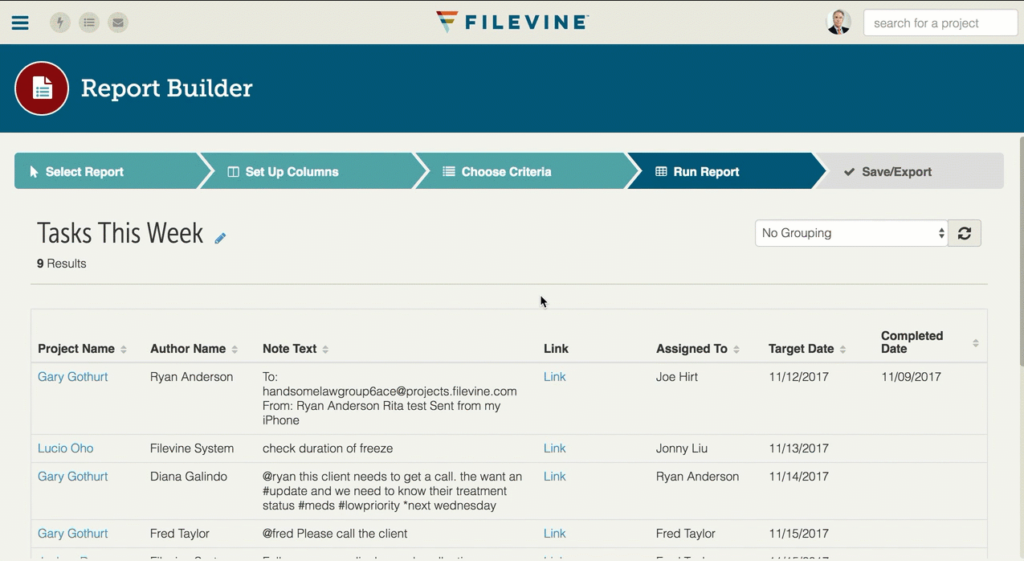The image size is (1024, 561).
Task: Click the refresh report button
Action: [x=965, y=233]
